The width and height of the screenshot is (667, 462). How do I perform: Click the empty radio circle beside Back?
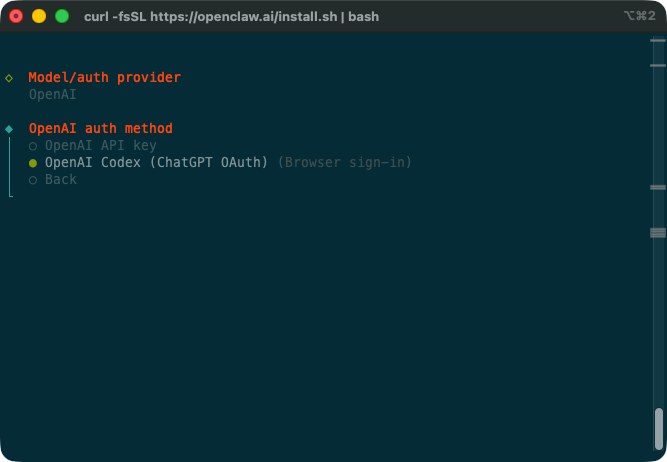tap(33, 180)
